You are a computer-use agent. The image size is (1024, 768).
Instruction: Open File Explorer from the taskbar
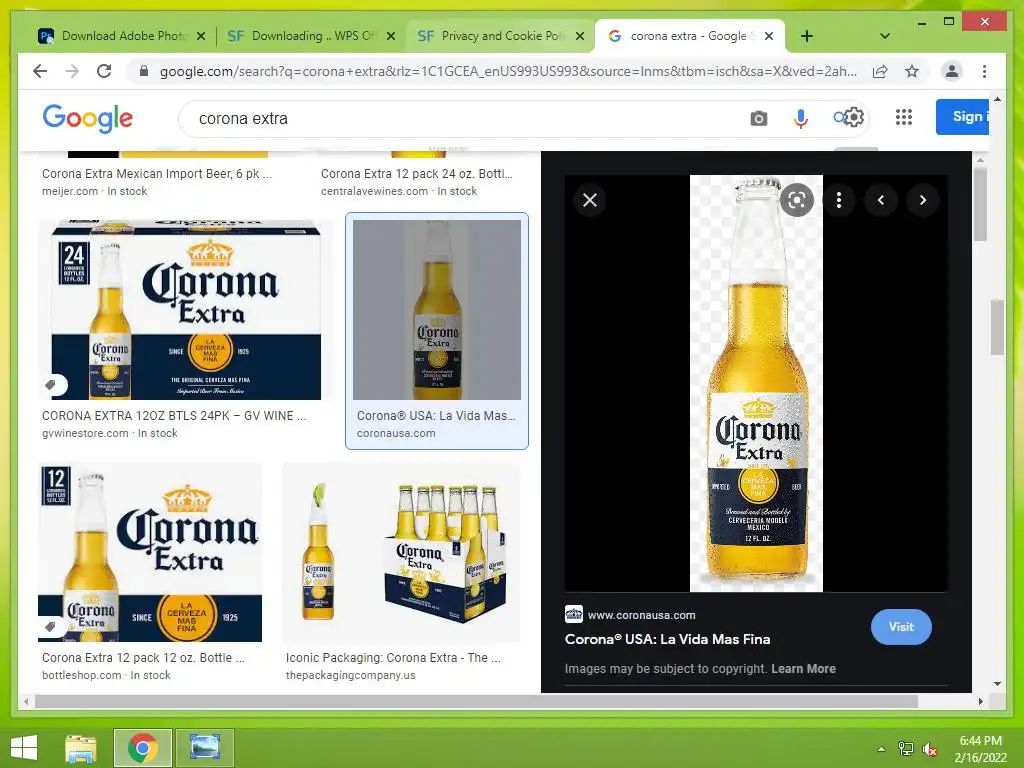point(80,748)
